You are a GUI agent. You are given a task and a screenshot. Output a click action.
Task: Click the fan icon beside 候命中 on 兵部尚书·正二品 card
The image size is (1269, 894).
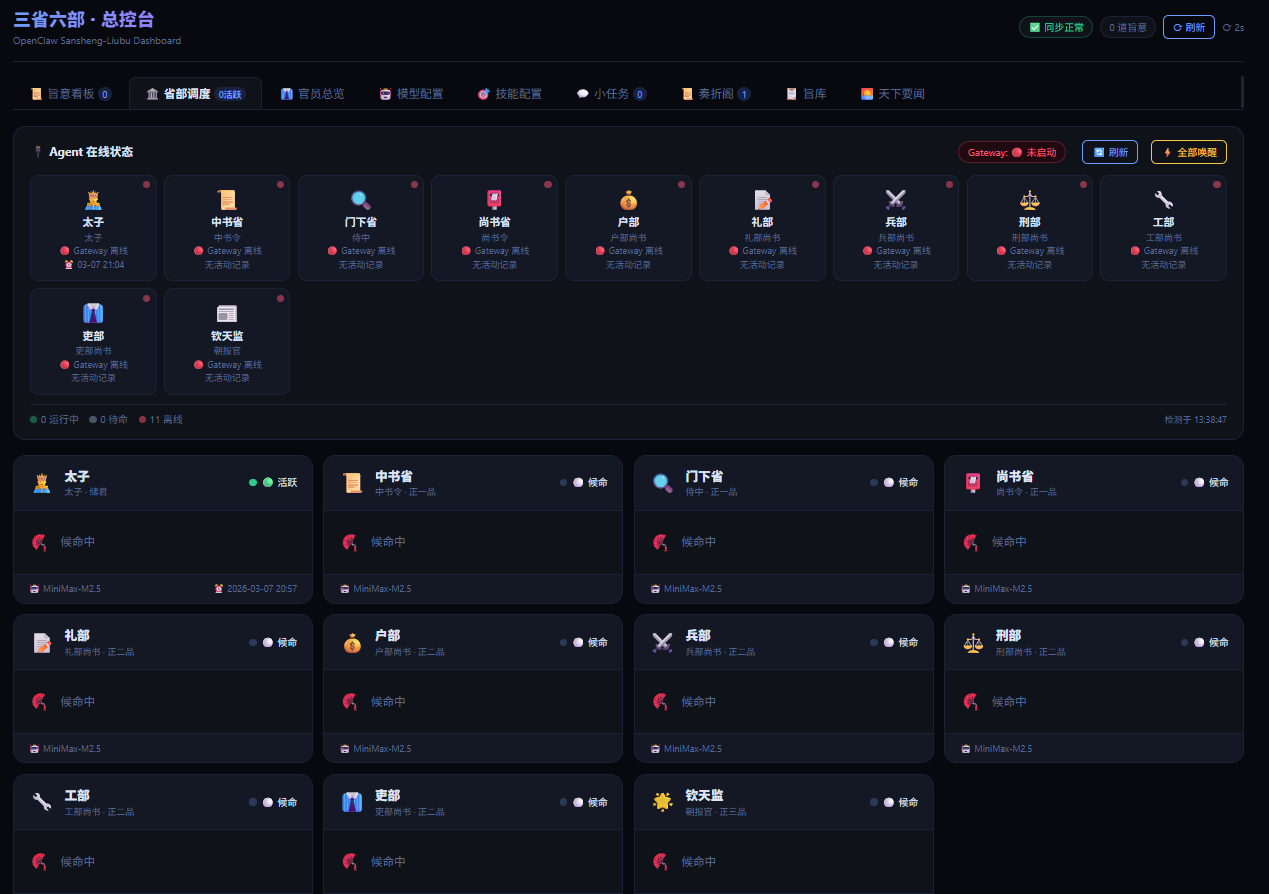661,702
